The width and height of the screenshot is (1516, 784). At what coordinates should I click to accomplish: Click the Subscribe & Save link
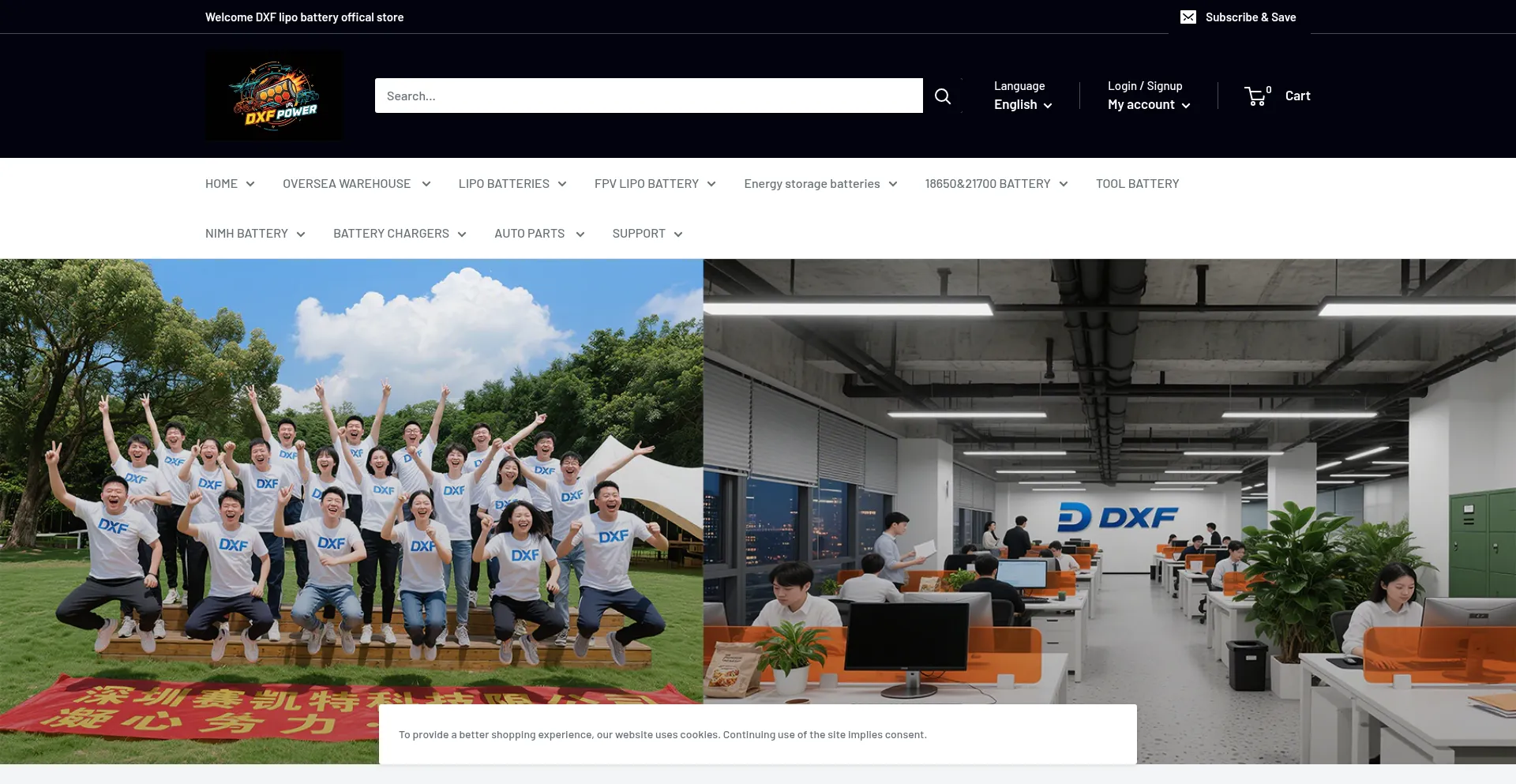[1251, 16]
